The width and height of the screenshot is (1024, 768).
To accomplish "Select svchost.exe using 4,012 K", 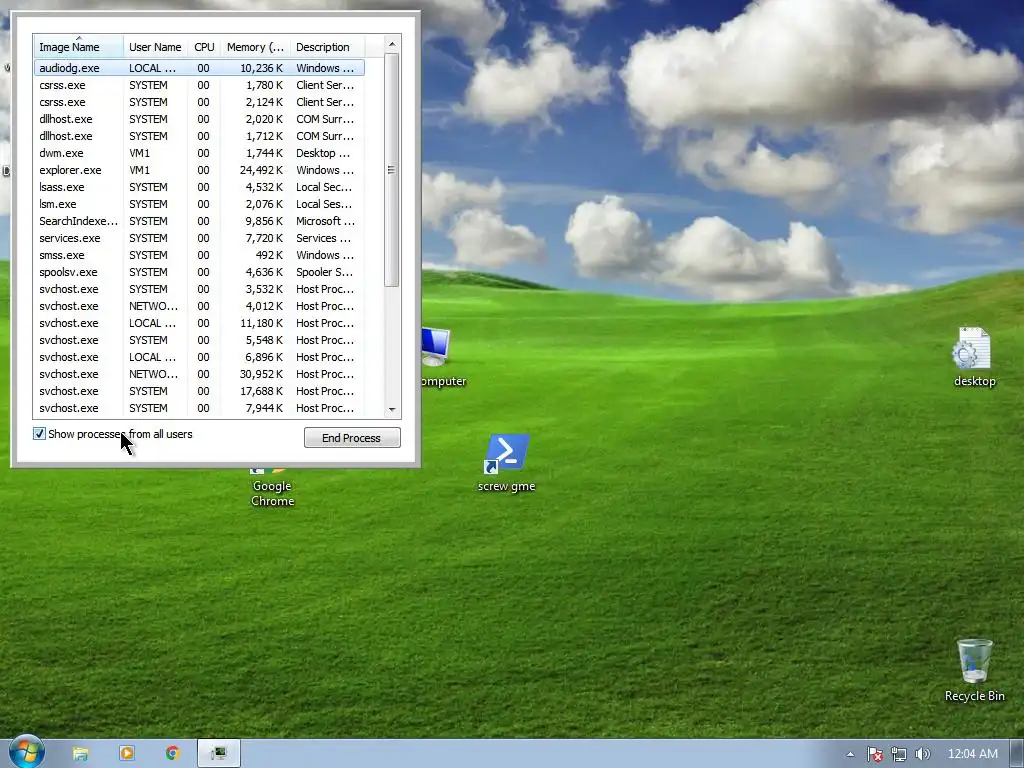I will pyautogui.click(x=199, y=306).
